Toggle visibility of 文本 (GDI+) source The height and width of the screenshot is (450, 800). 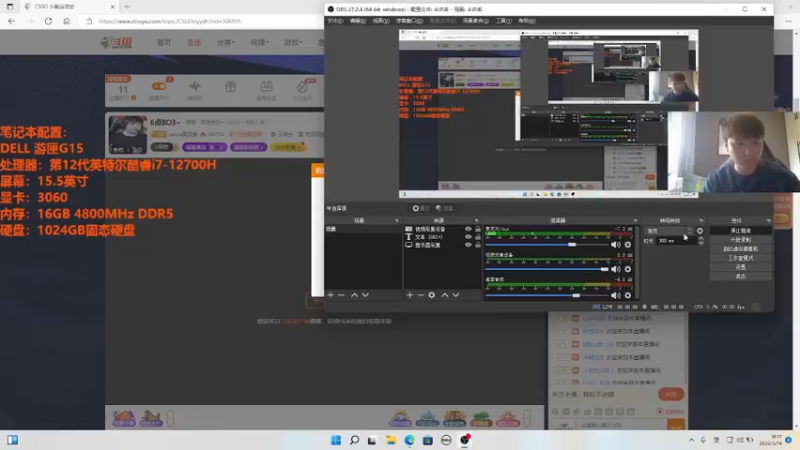click(468, 237)
